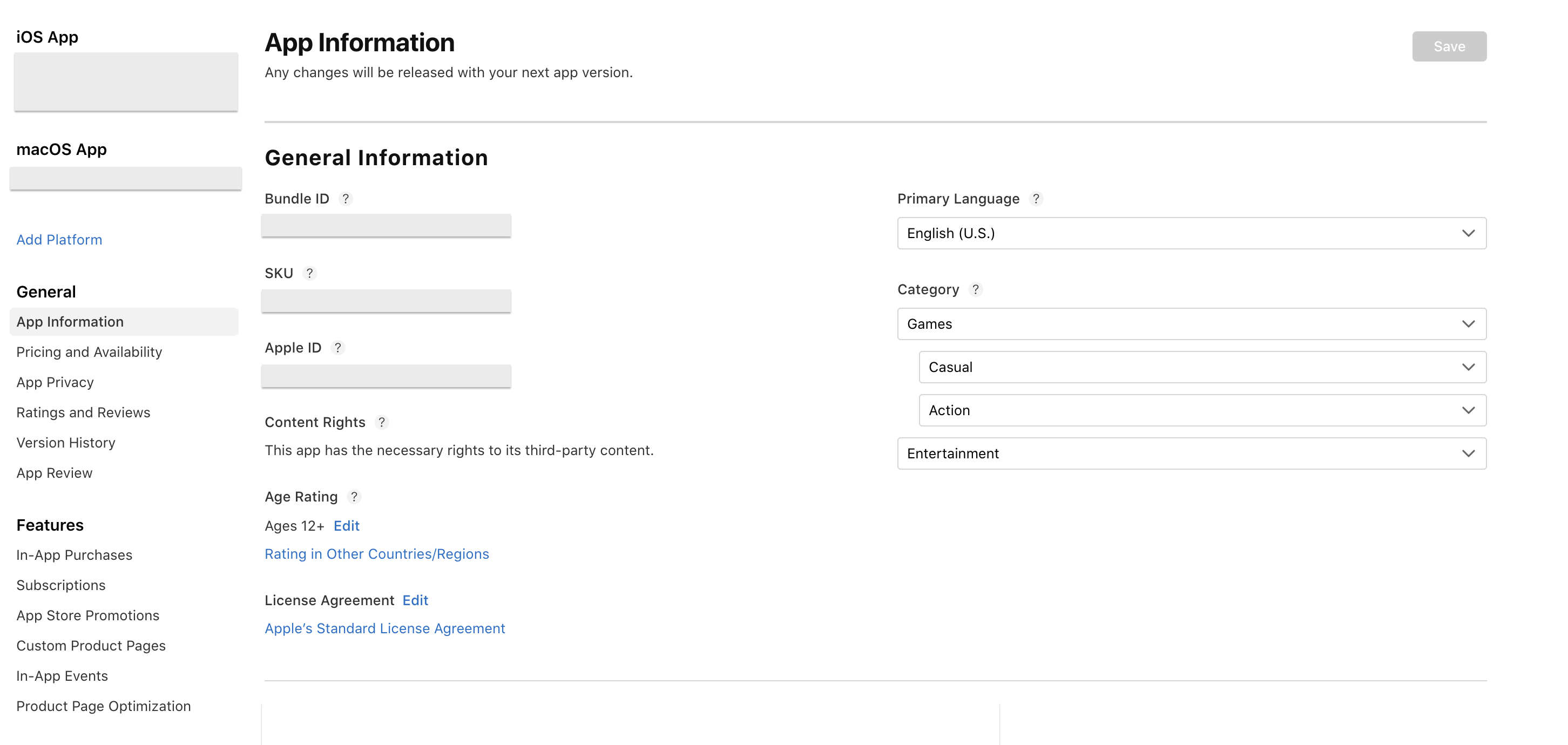
Task: Open Apple's Standard License Agreement link
Action: point(384,628)
